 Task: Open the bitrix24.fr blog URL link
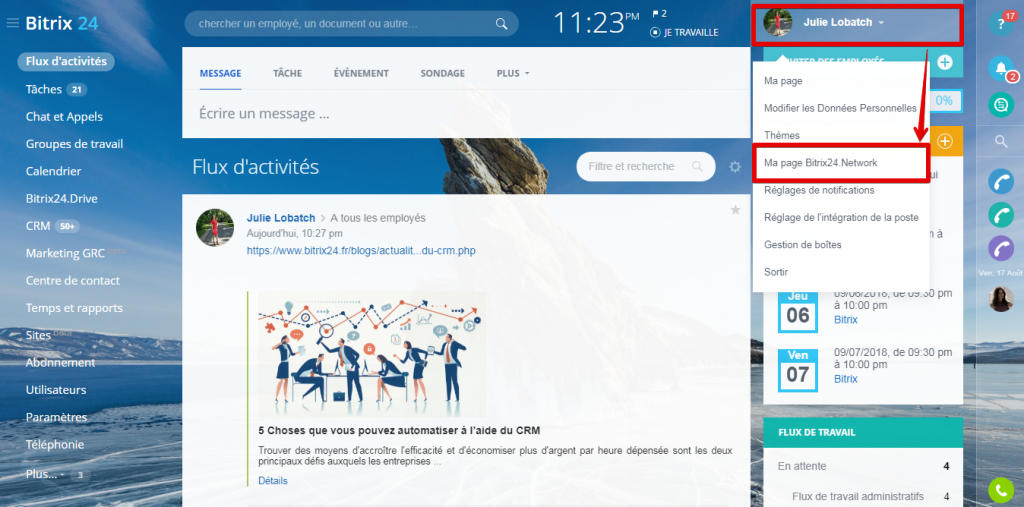pyautogui.click(x=361, y=251)
